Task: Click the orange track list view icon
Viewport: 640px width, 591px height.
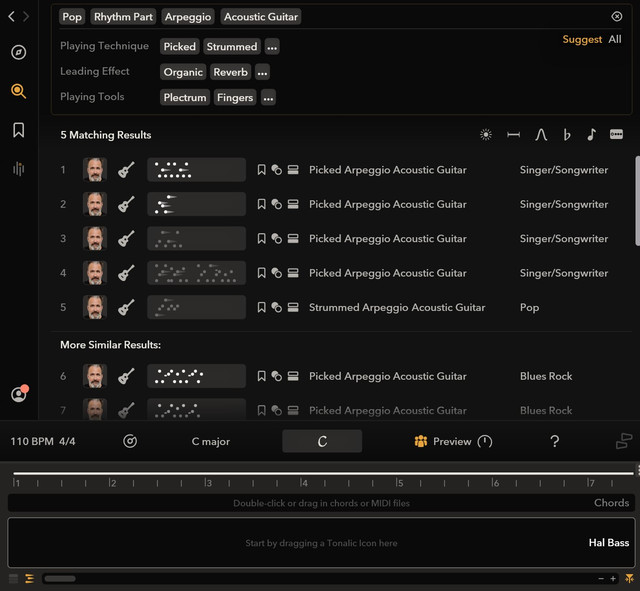Action: pos(29,578)
